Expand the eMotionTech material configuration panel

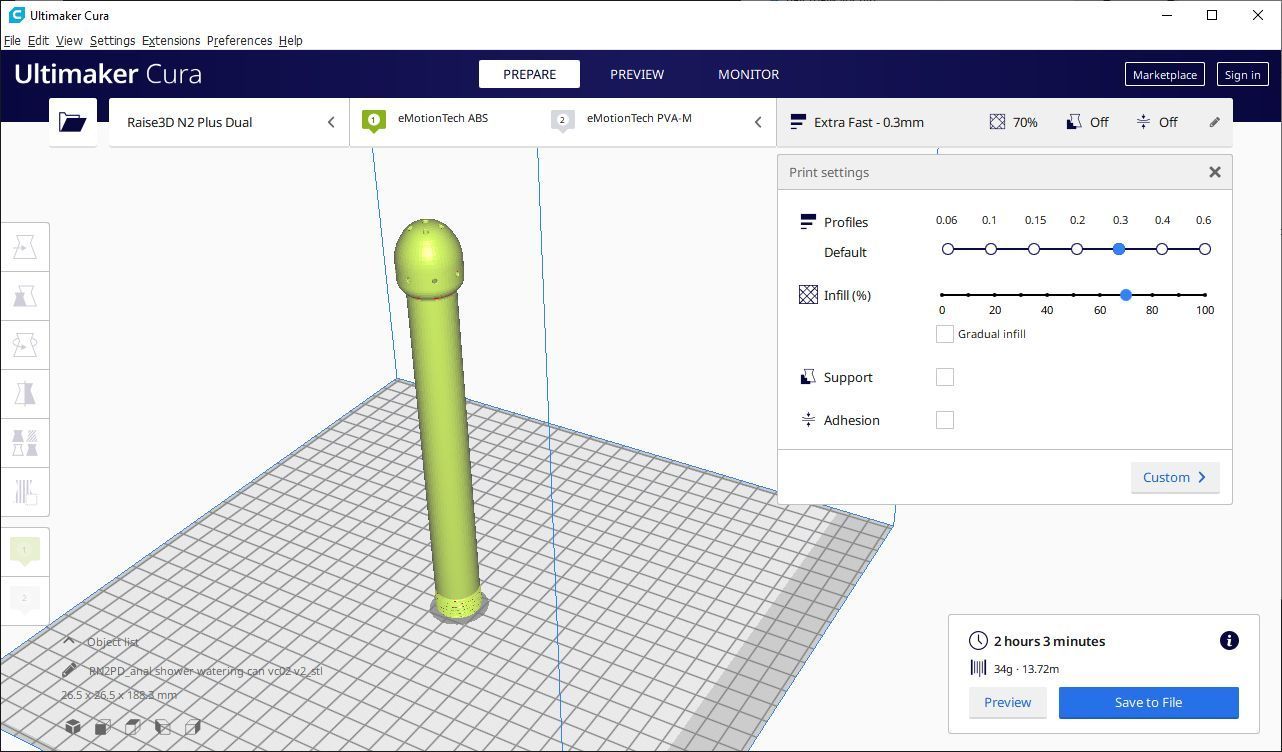[x=562, y=122]
